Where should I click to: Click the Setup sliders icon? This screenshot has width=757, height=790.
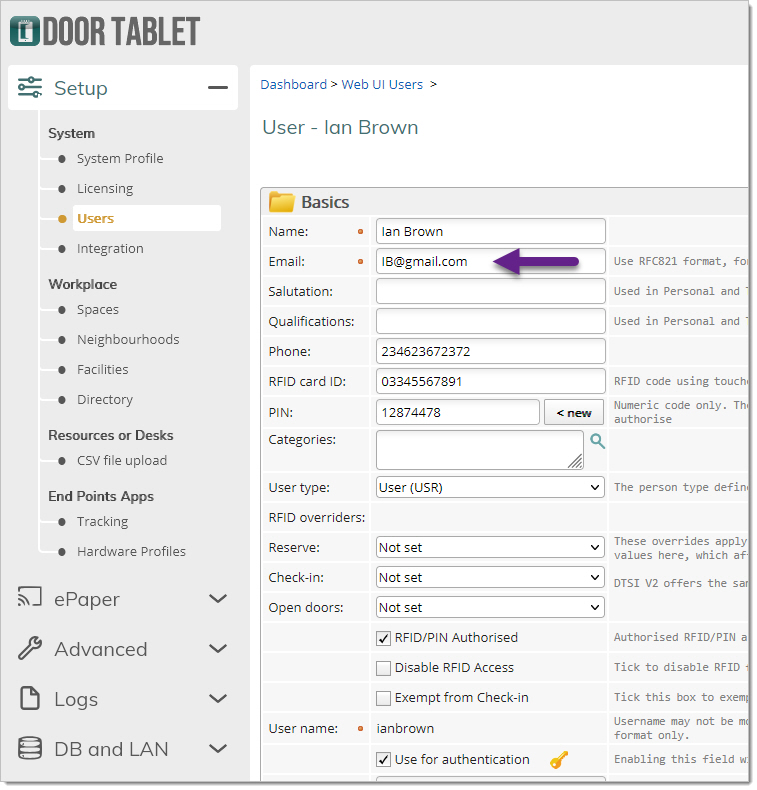(30, 88)
